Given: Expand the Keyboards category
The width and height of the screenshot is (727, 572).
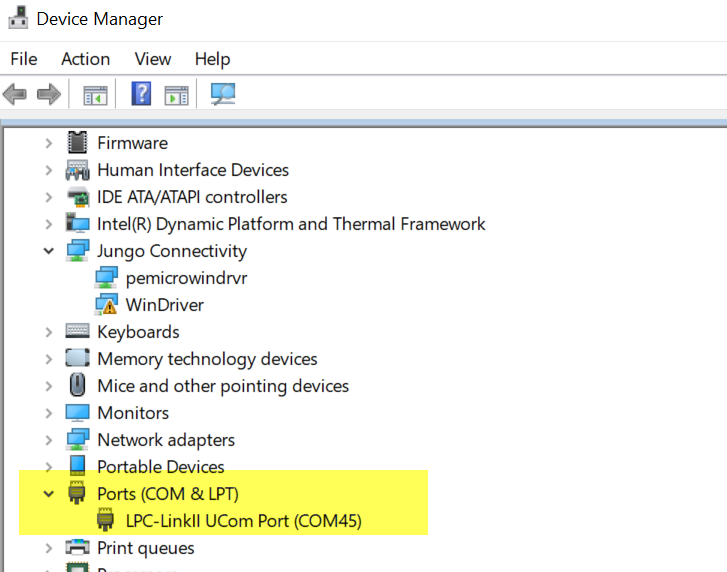Looking at the screenshot, I should [48, 332].
